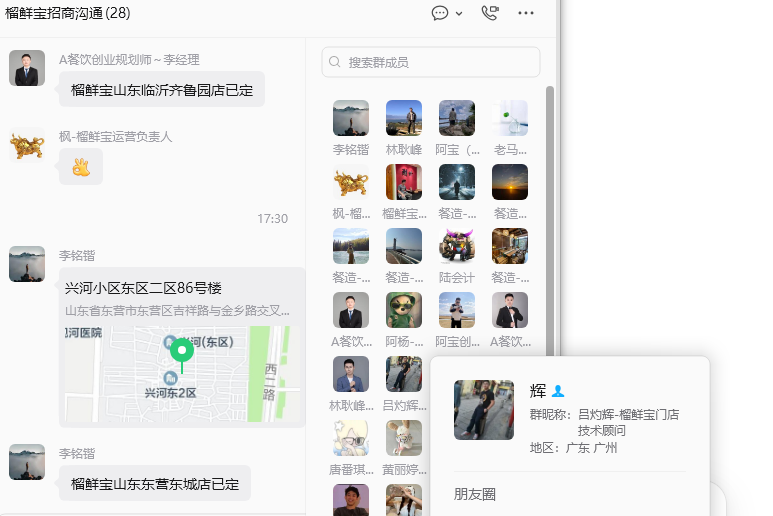Click message 榴鲜宝山东临沂齐鲁园店已定

coord(162,90)
